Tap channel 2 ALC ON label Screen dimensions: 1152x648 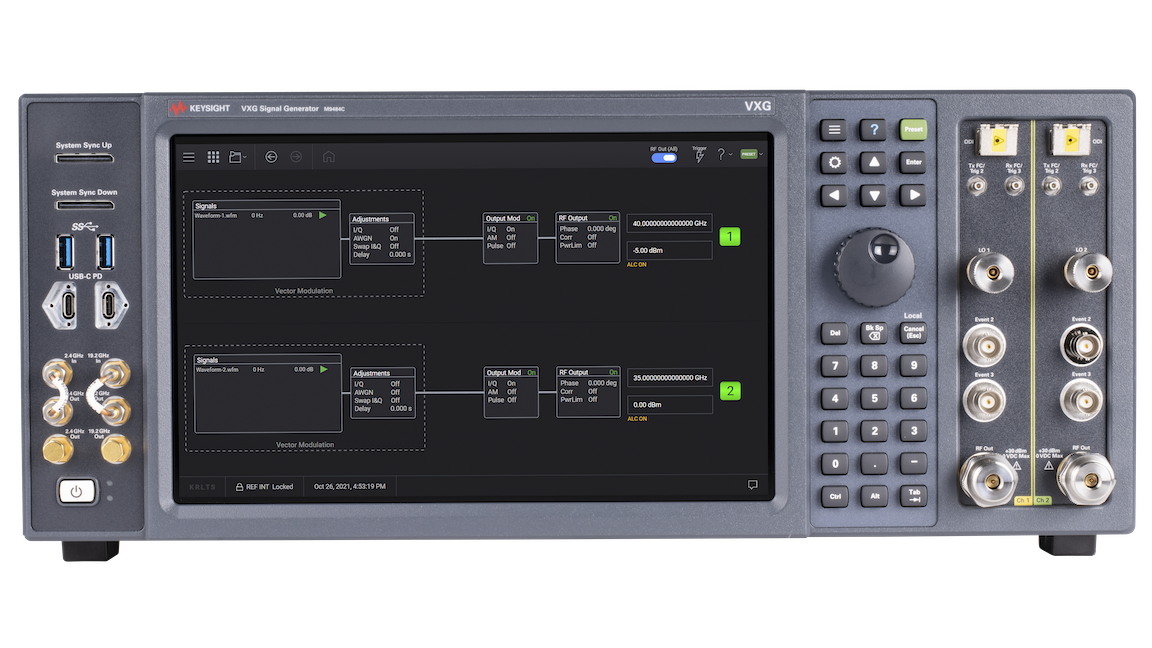click(637, 419)
